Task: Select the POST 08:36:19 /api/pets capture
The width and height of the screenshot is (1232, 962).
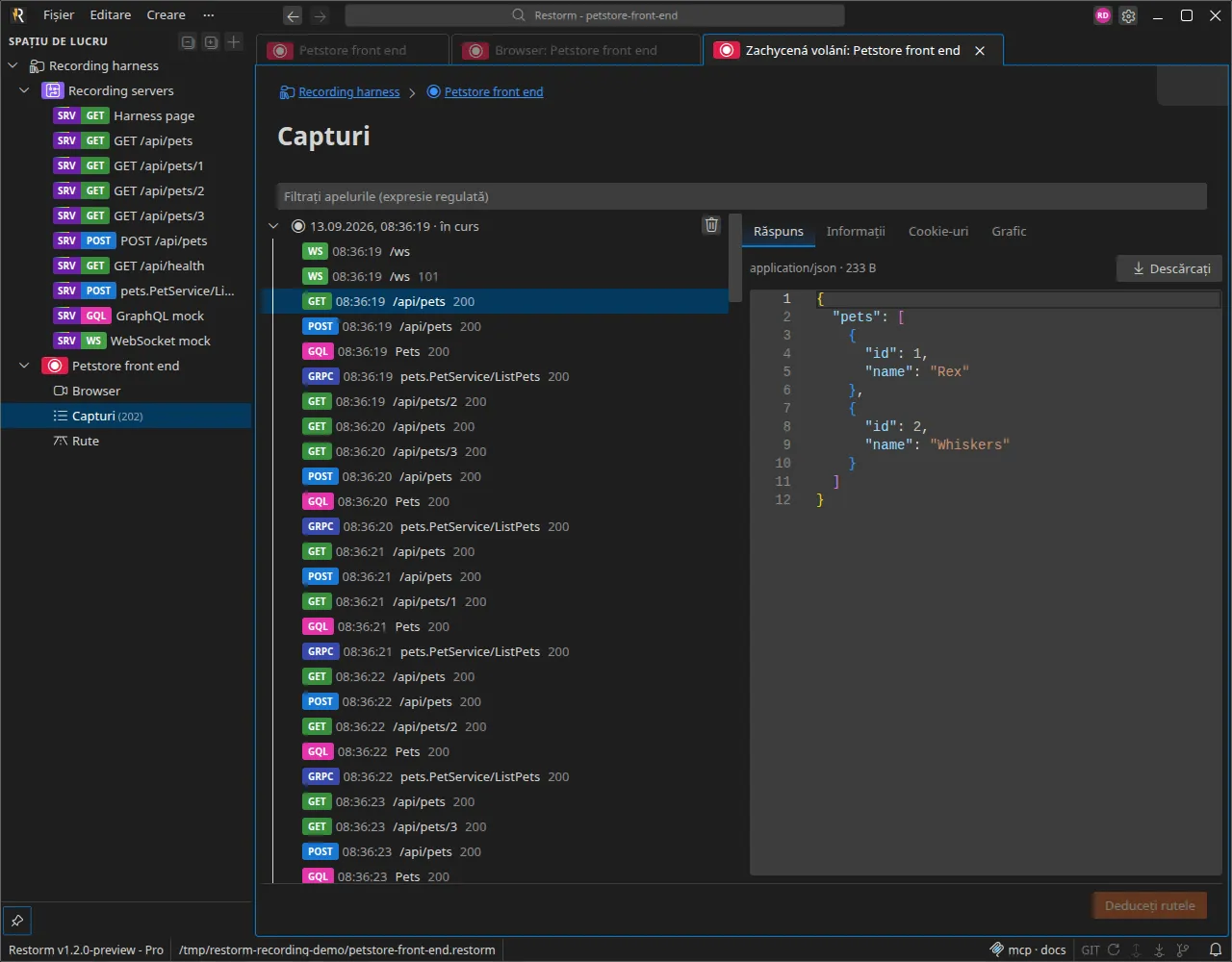Action: (496, 327)
